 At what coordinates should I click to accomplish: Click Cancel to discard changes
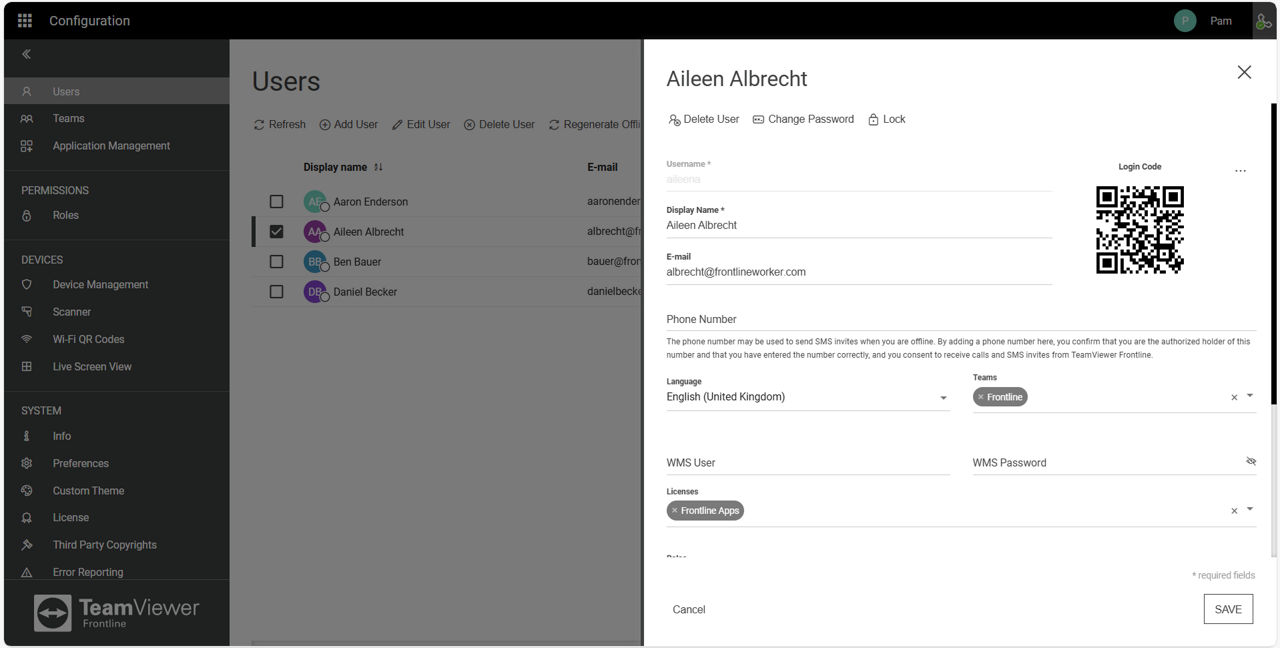click(x=689, y=609)
